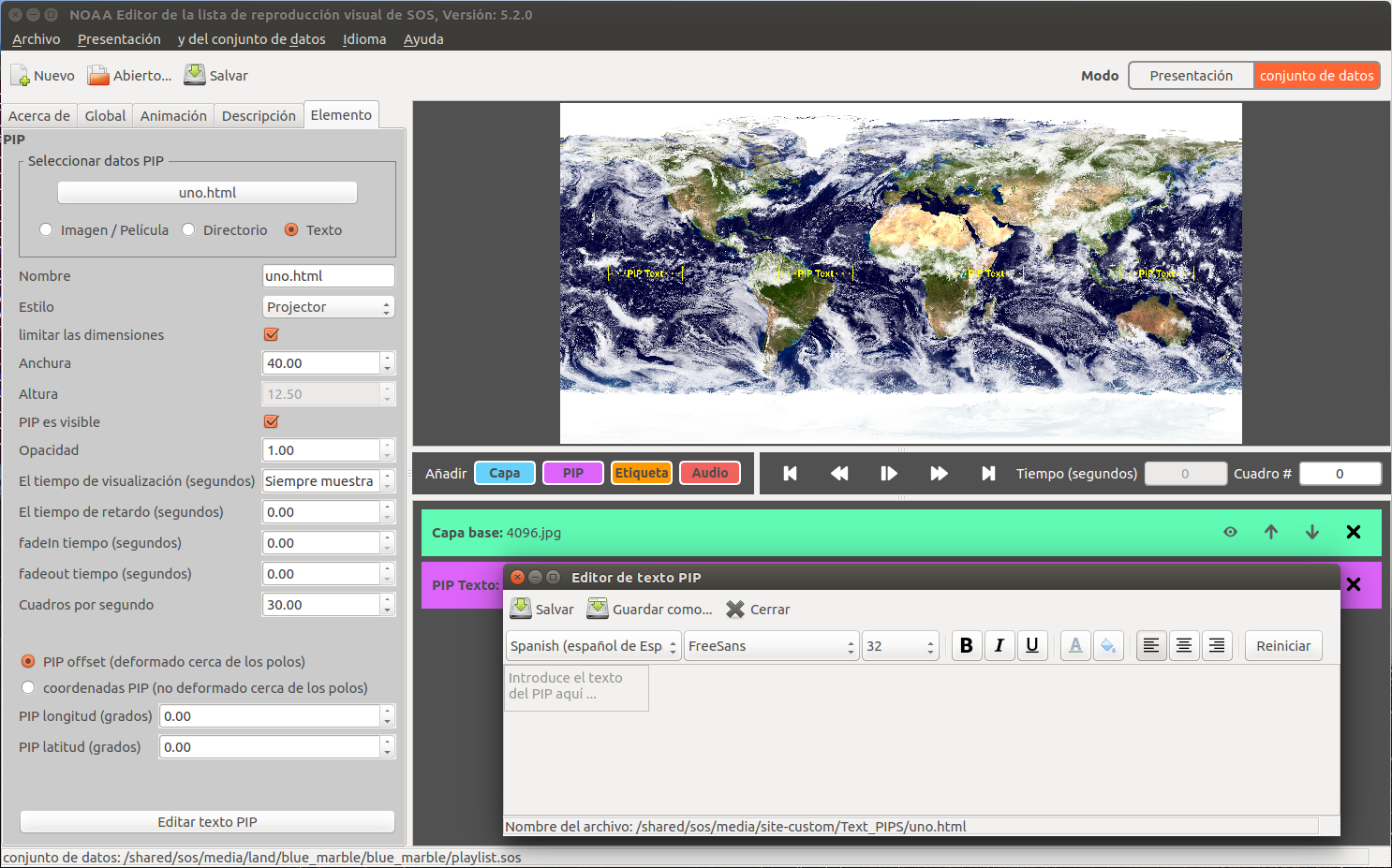Center align the text

1184,645
